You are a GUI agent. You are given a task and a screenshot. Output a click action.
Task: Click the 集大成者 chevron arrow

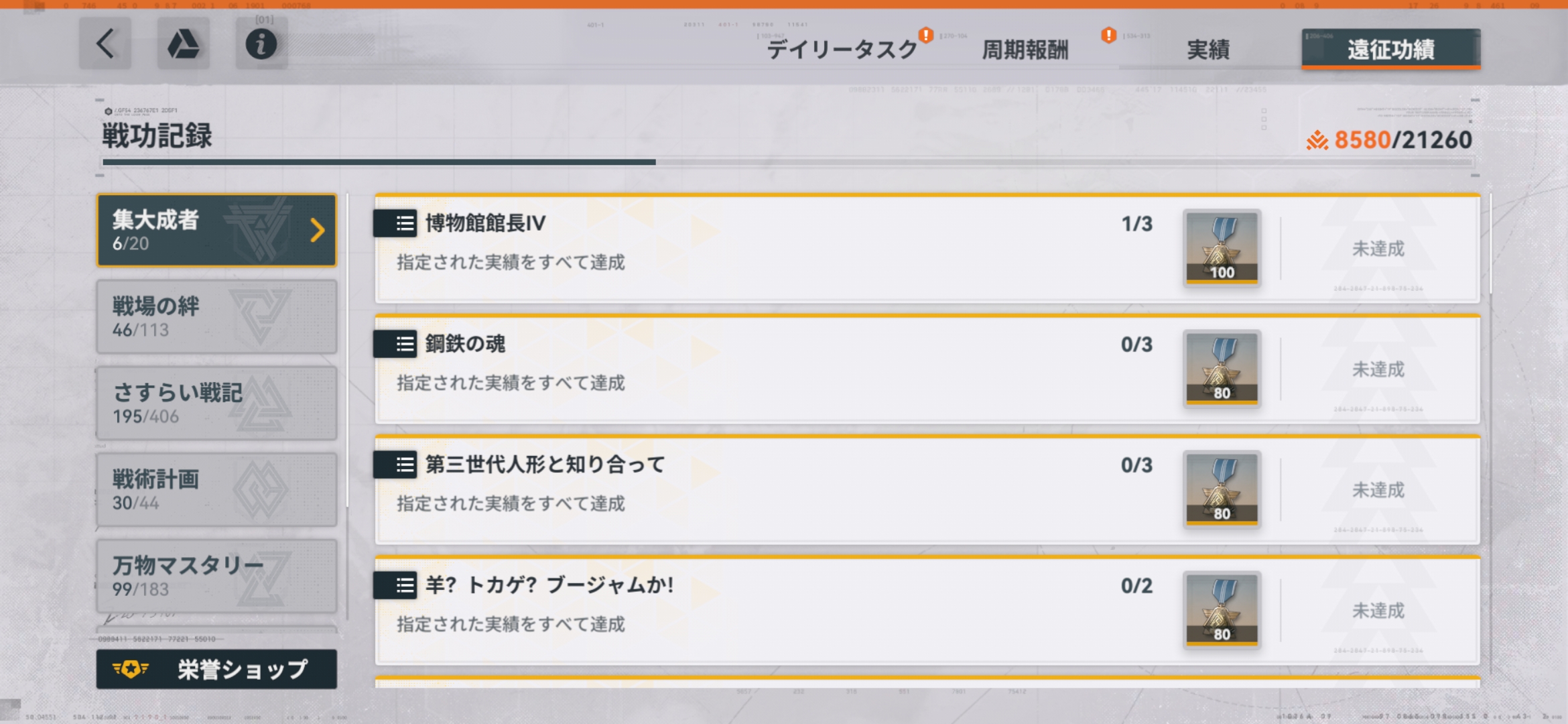pos(318,231)
